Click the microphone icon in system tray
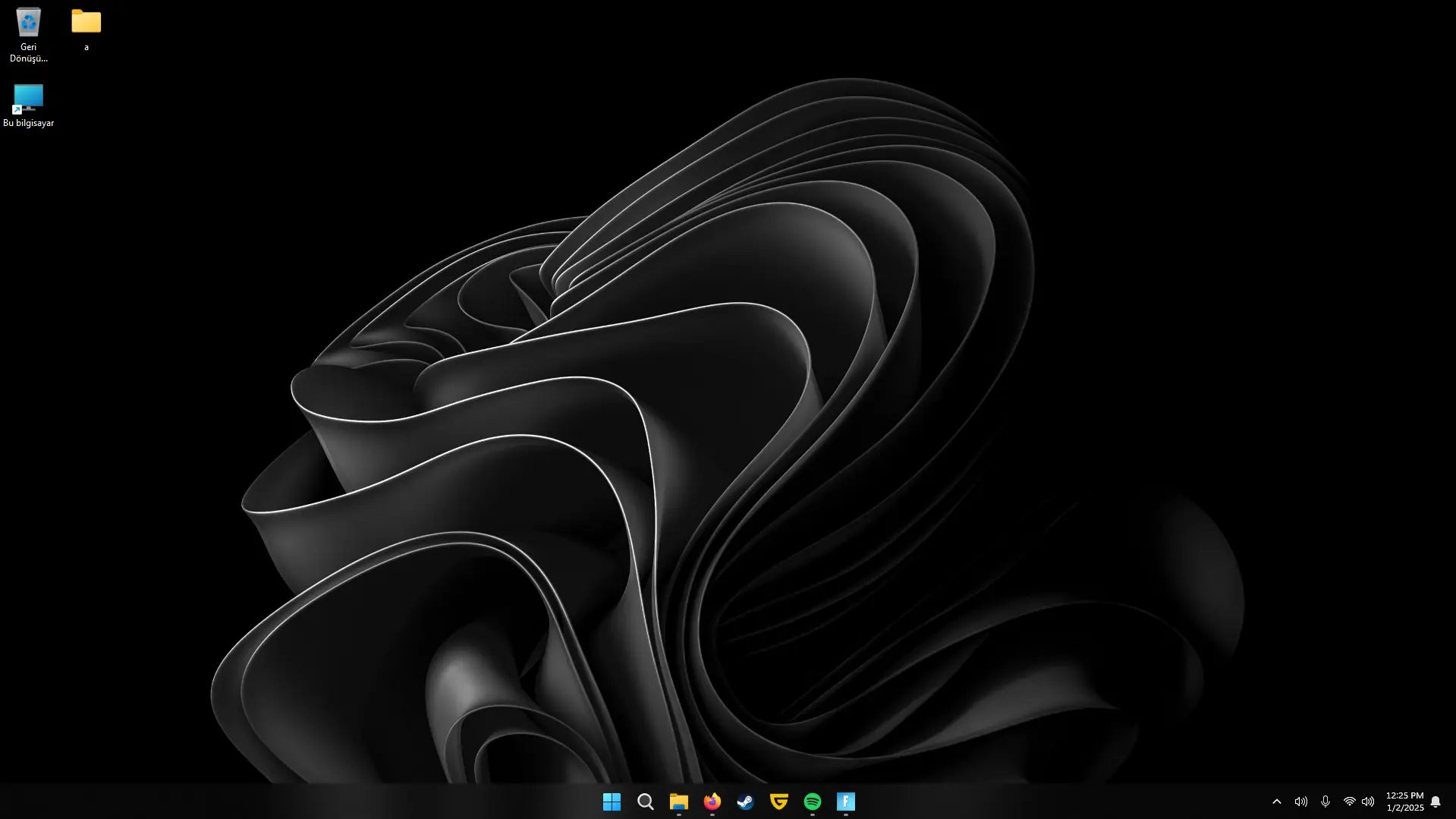 [1325, 802]
